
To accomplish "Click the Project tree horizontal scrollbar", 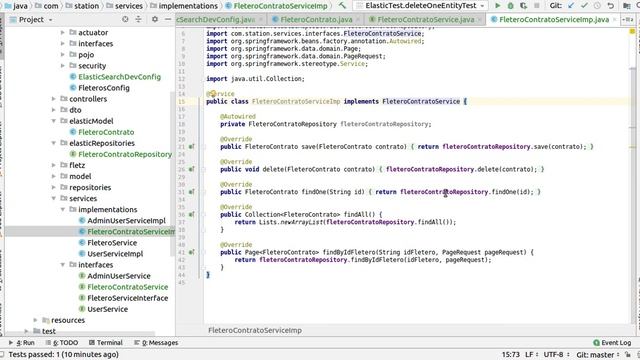I will coord(80,333).
